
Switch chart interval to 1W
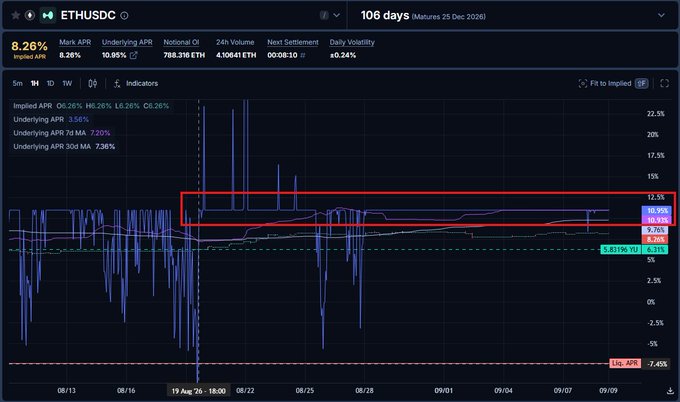67,83
